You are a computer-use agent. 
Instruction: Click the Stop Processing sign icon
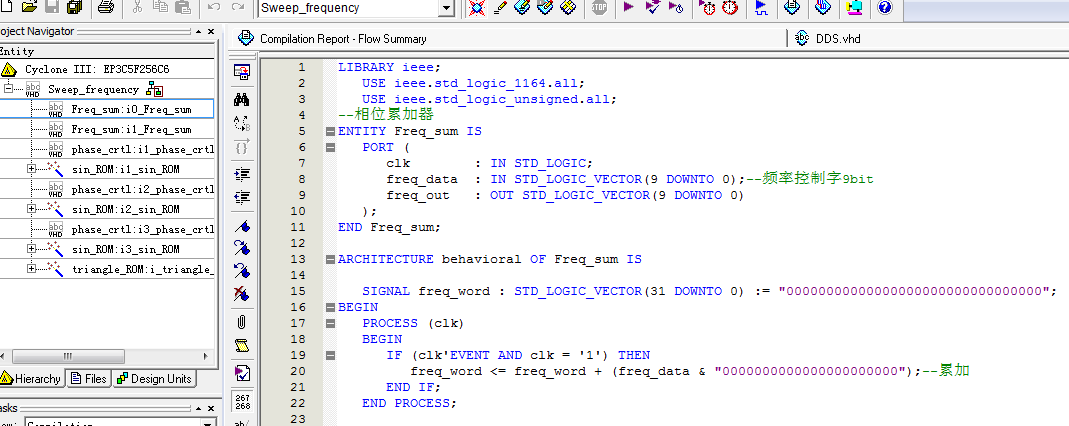click(x=599, y=7)
